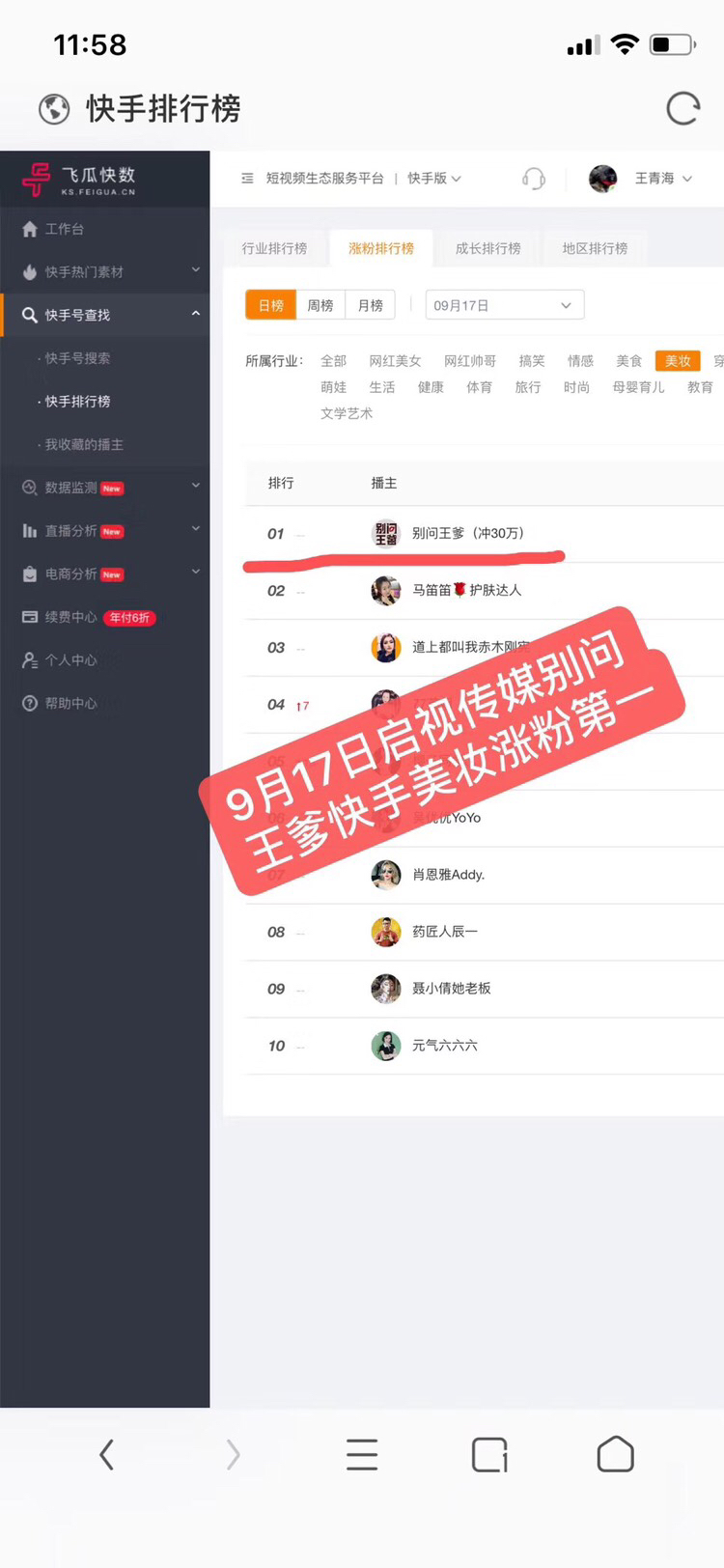Open 马笛笛 护肤达人 streamer link
Viewport: 724px width, 1568px height.
pos(467,590)
